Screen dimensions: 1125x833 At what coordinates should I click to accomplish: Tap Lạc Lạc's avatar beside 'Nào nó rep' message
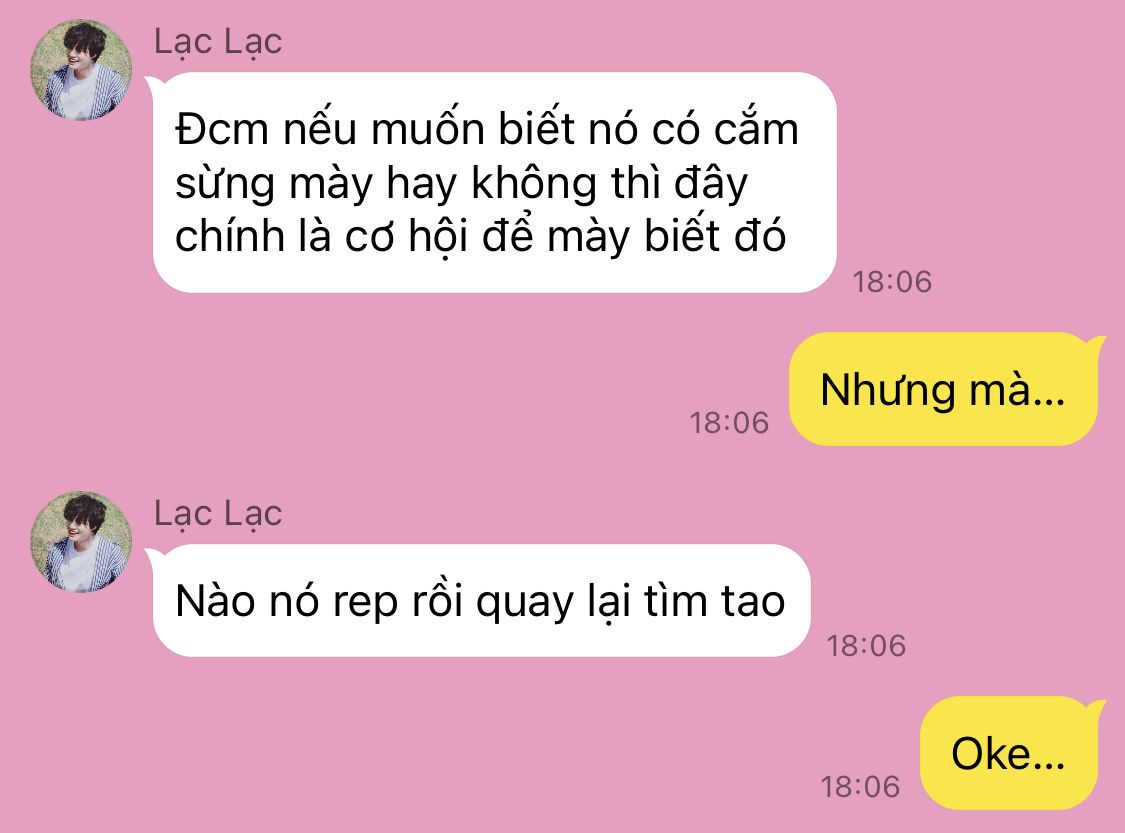(x=81, y=542)
